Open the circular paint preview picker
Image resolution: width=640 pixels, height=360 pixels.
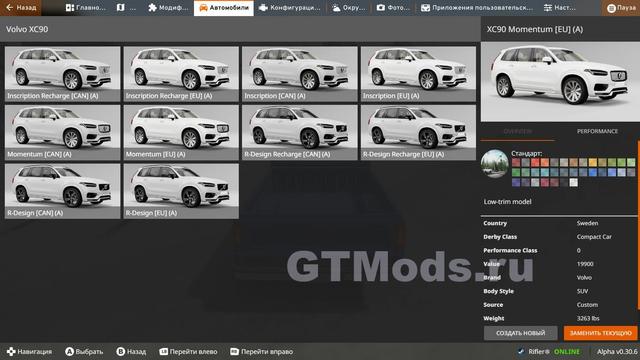pos(495,163)
